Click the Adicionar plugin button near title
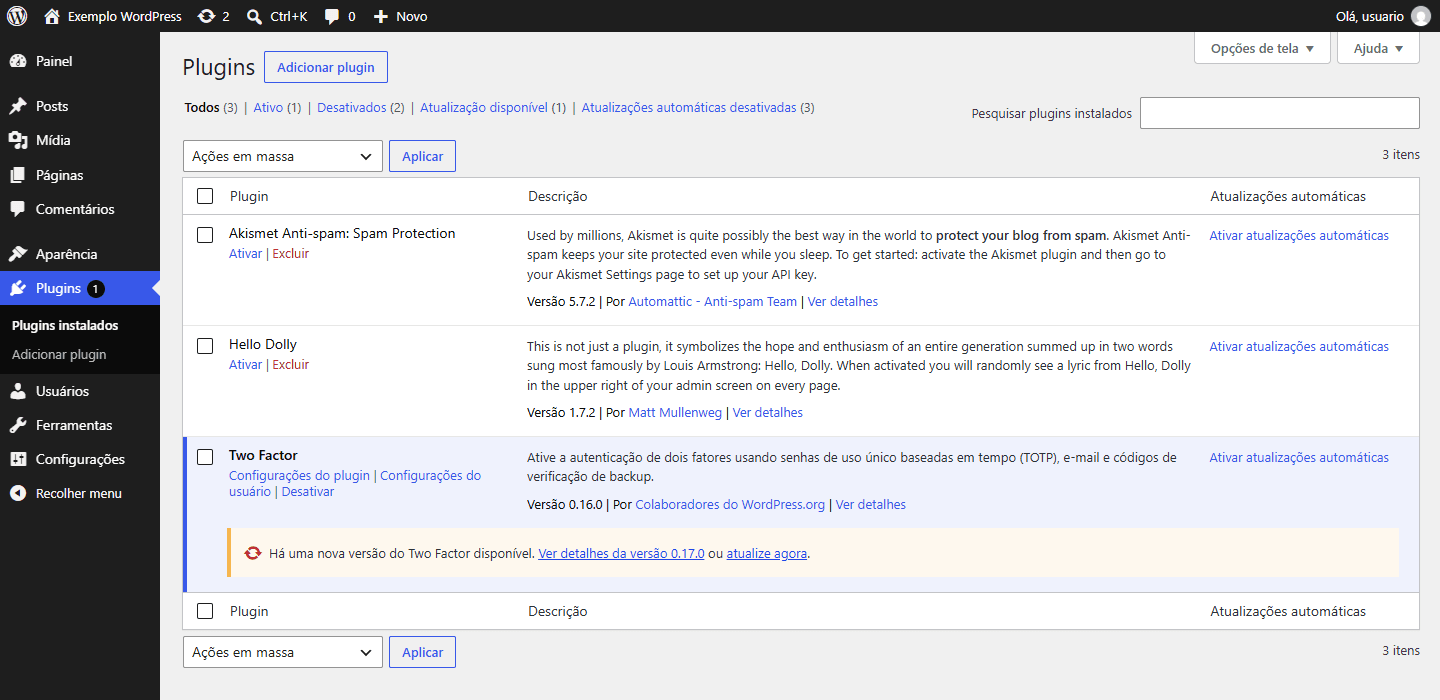1440x700 pixels. (326, 67)
